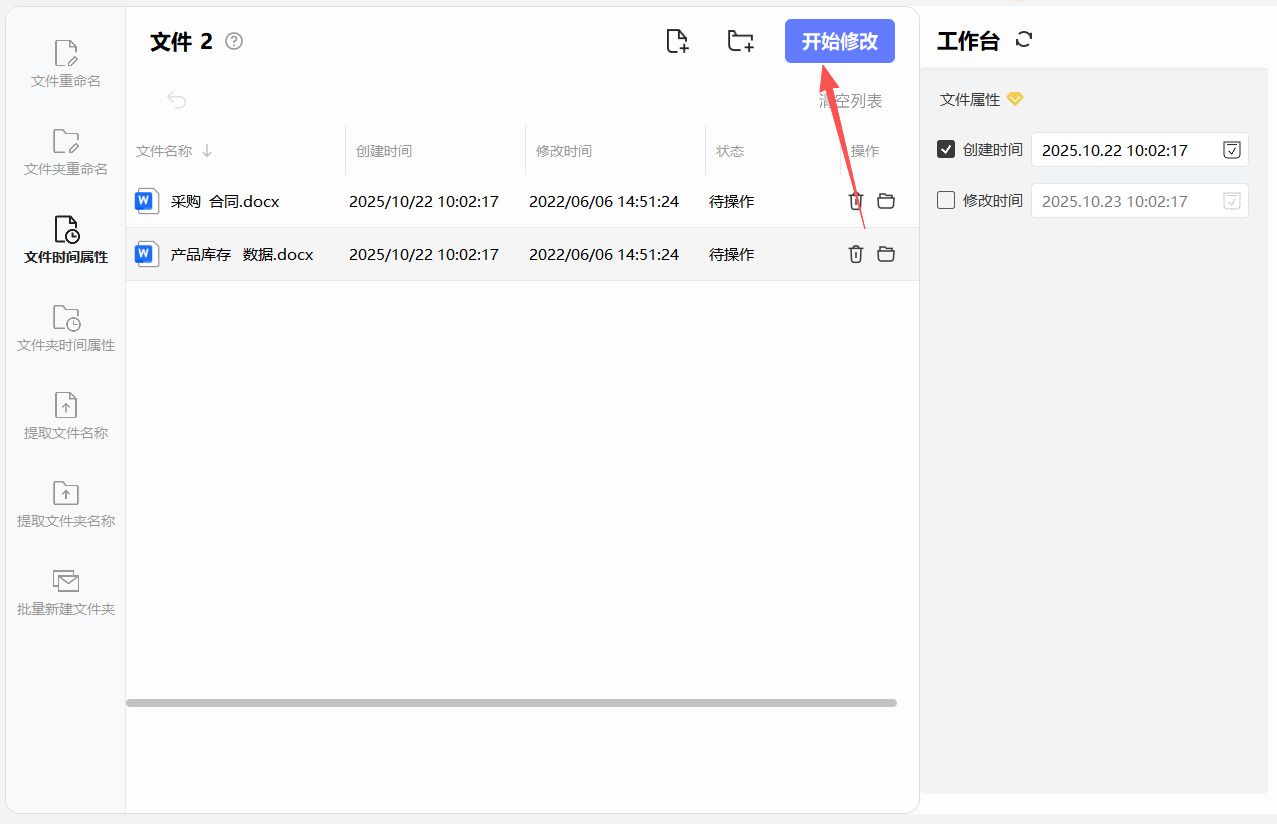
Task: Click the 状态 column header
Action: coord(730,151)
